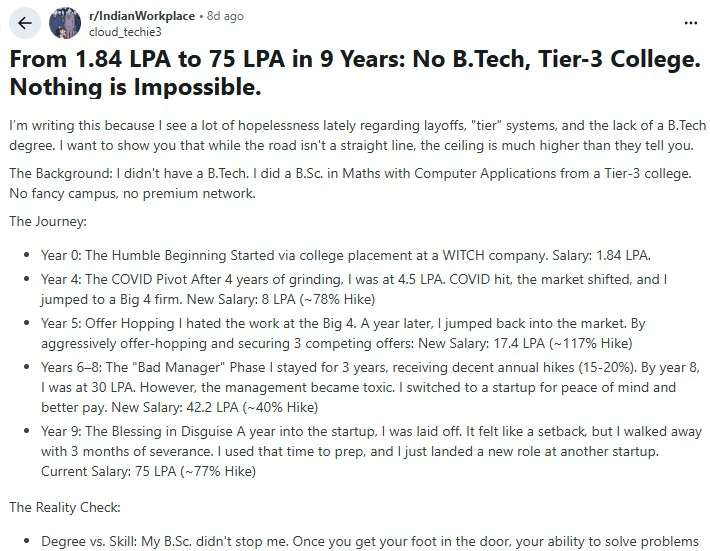The width and height of the screenshot is (710, 551).
Task: Select the "Degree vs. Skill" bullet
Action: [x=370, y=541]
